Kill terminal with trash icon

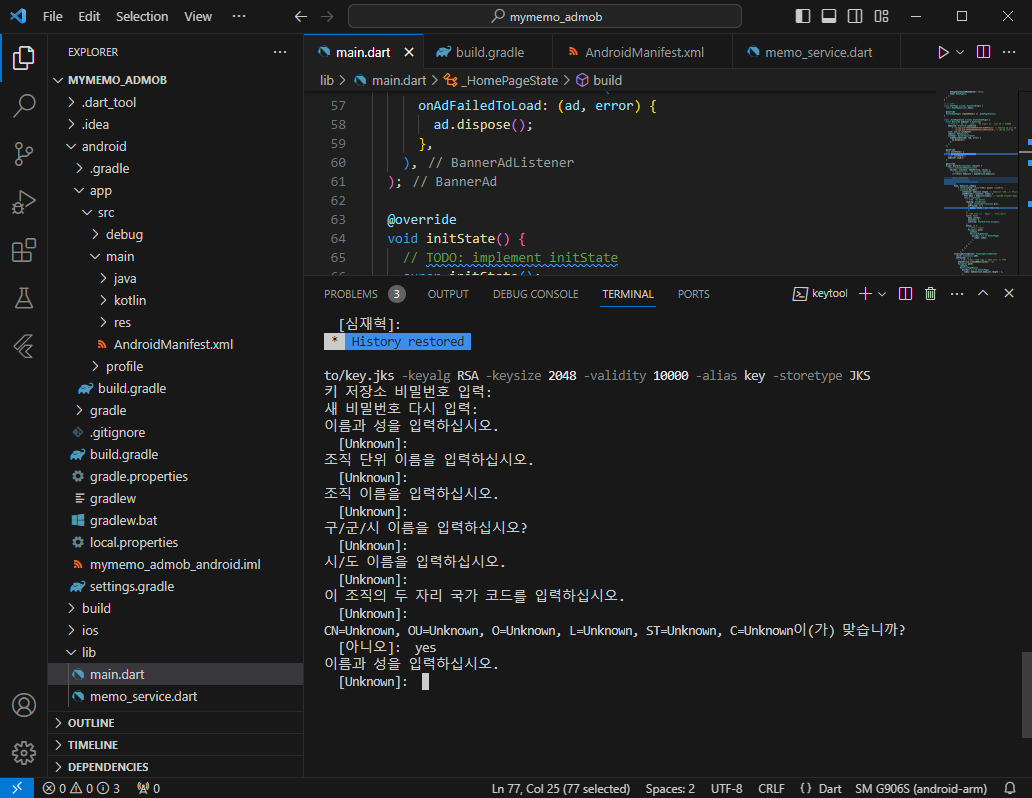tap(930, 294)
